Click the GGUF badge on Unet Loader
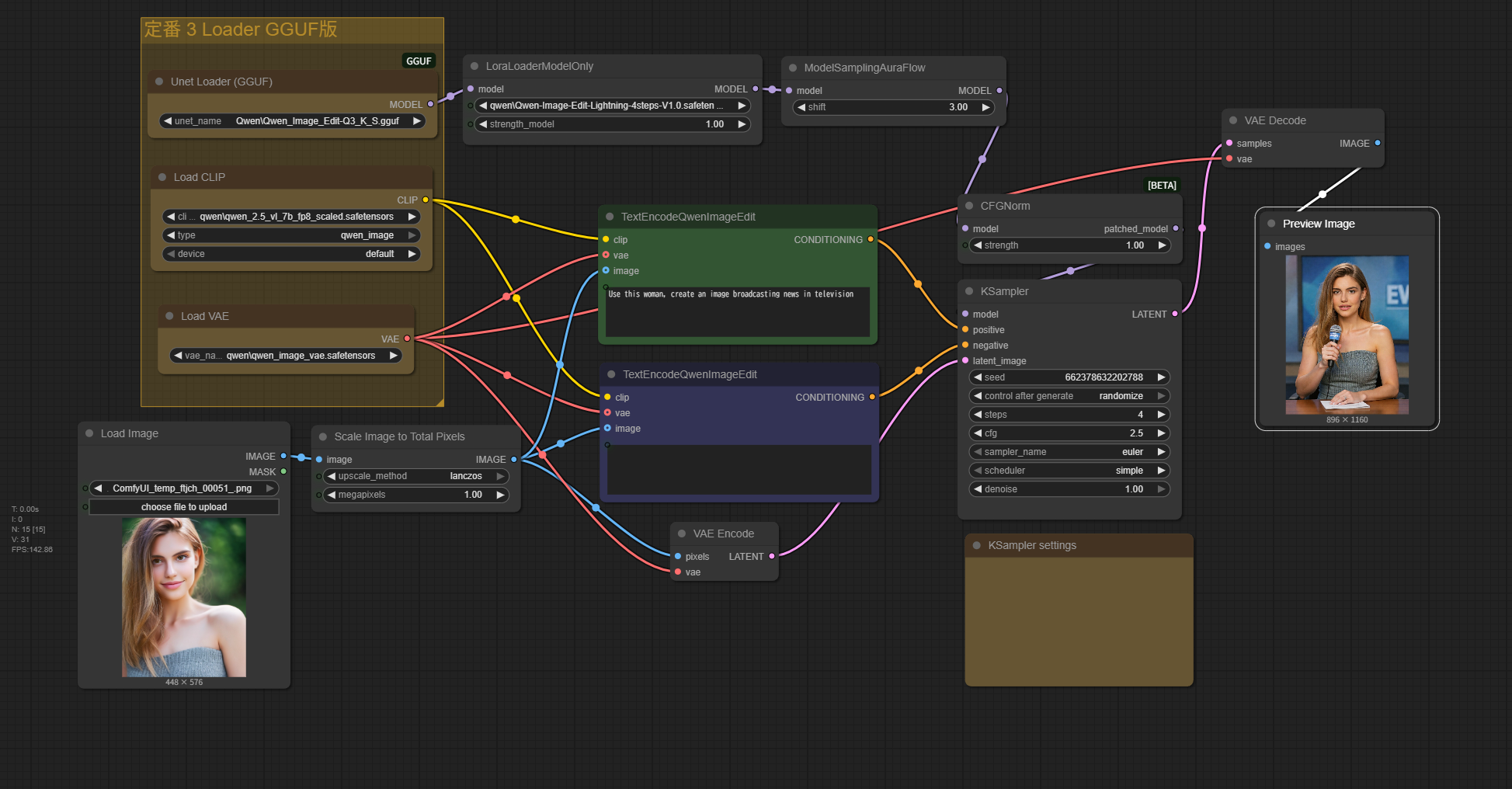The image size is (1512, 789). click(x=419, y=61)
